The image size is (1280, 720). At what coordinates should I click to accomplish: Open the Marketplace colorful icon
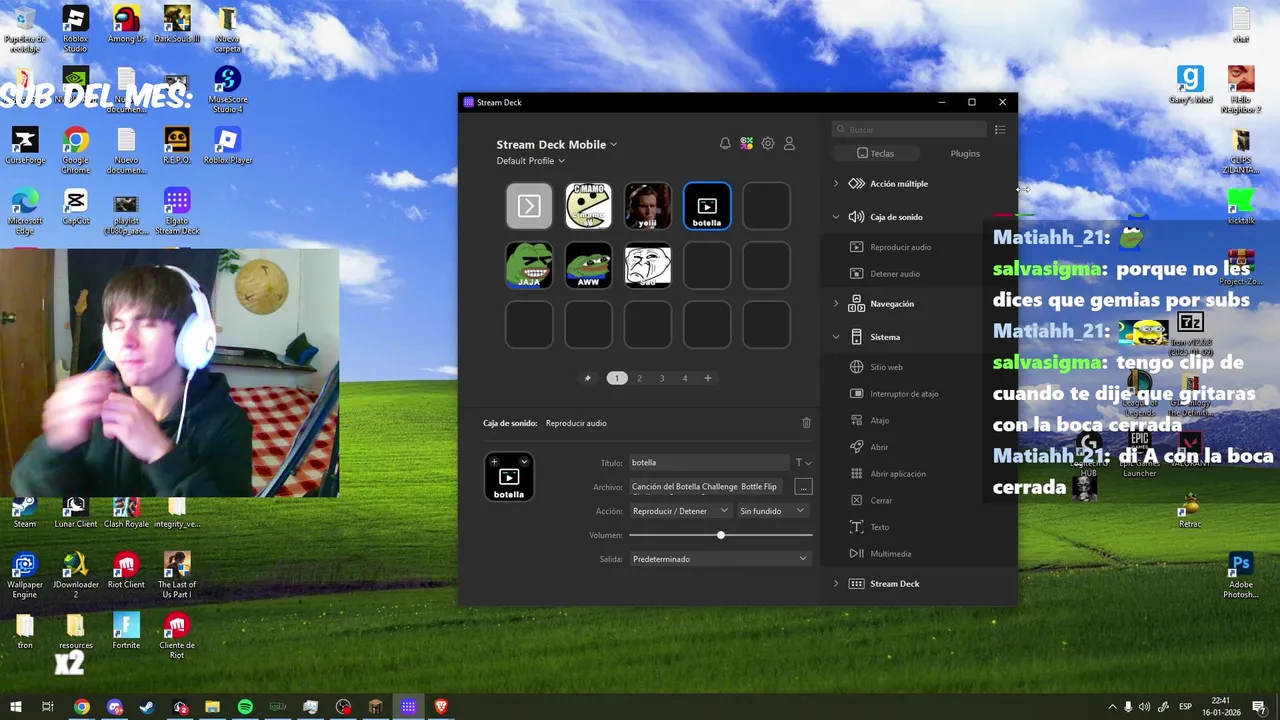(746, 144)
